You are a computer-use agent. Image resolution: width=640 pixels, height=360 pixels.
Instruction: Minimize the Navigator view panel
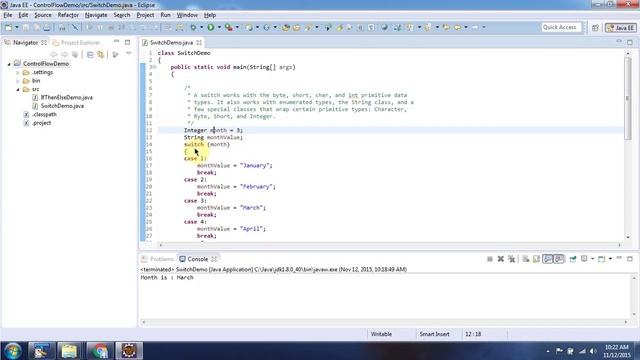coord(117,42)
